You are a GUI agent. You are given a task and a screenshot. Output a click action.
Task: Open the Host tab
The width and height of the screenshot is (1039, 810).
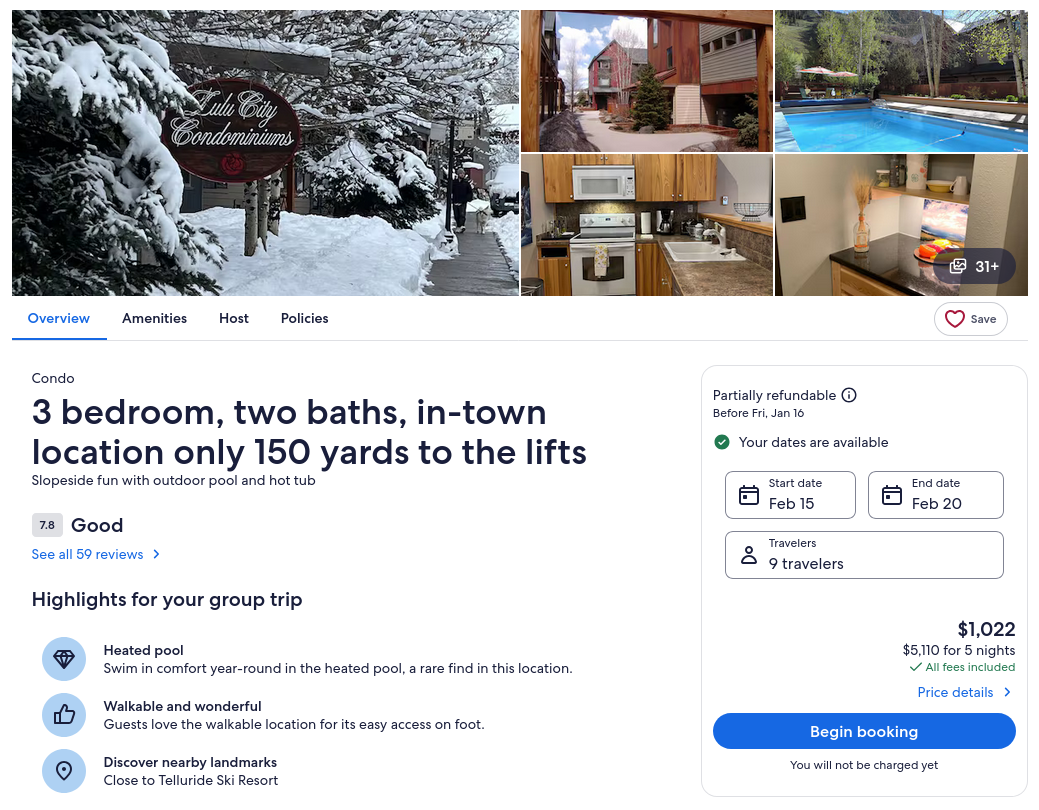pos(234,318)
